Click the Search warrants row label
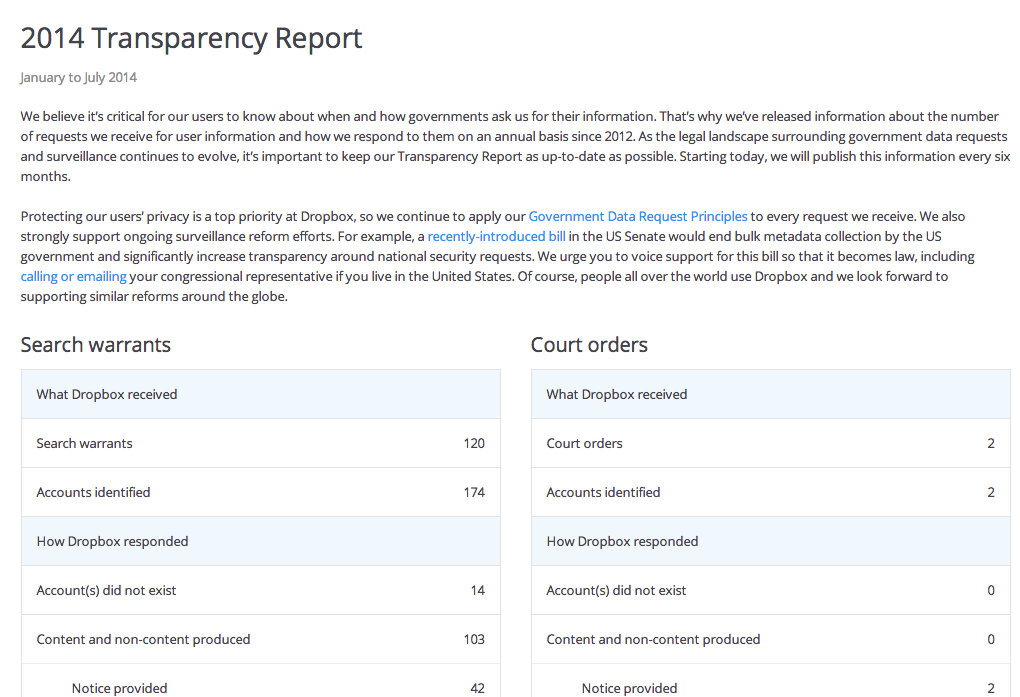The width and height of the screenshot is (1020, 697). pyautogui.click(x=85, y=444)
